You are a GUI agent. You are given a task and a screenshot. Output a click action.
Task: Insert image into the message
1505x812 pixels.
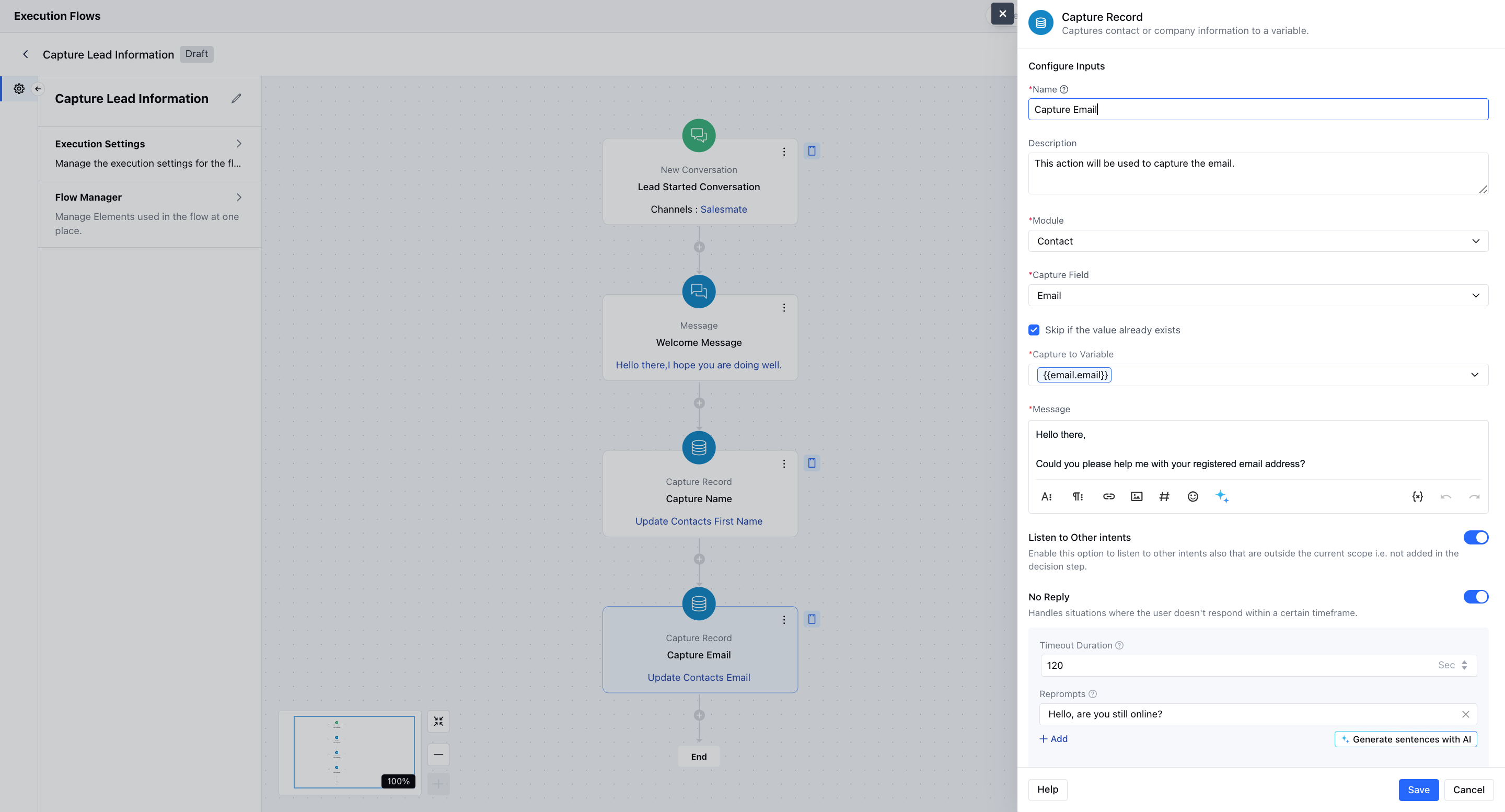point(1137,496)
